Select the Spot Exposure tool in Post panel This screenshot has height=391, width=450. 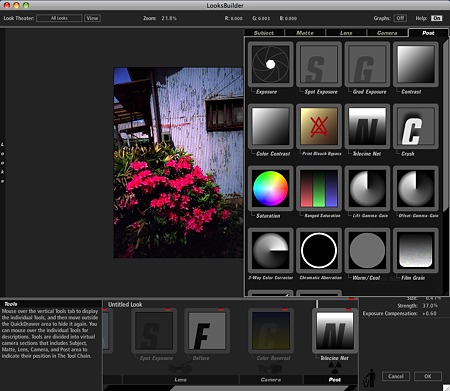click(319, 64)
